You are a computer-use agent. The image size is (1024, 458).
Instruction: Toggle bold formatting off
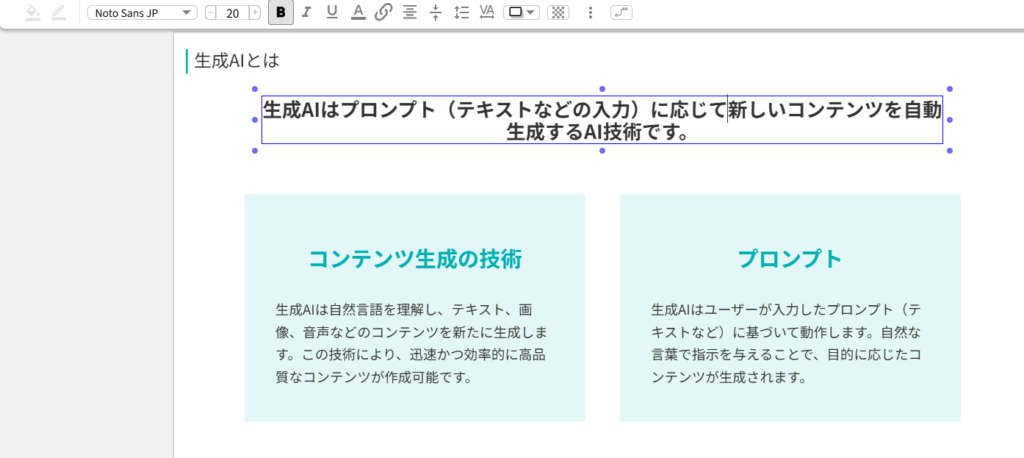click(x=281, y=12)
